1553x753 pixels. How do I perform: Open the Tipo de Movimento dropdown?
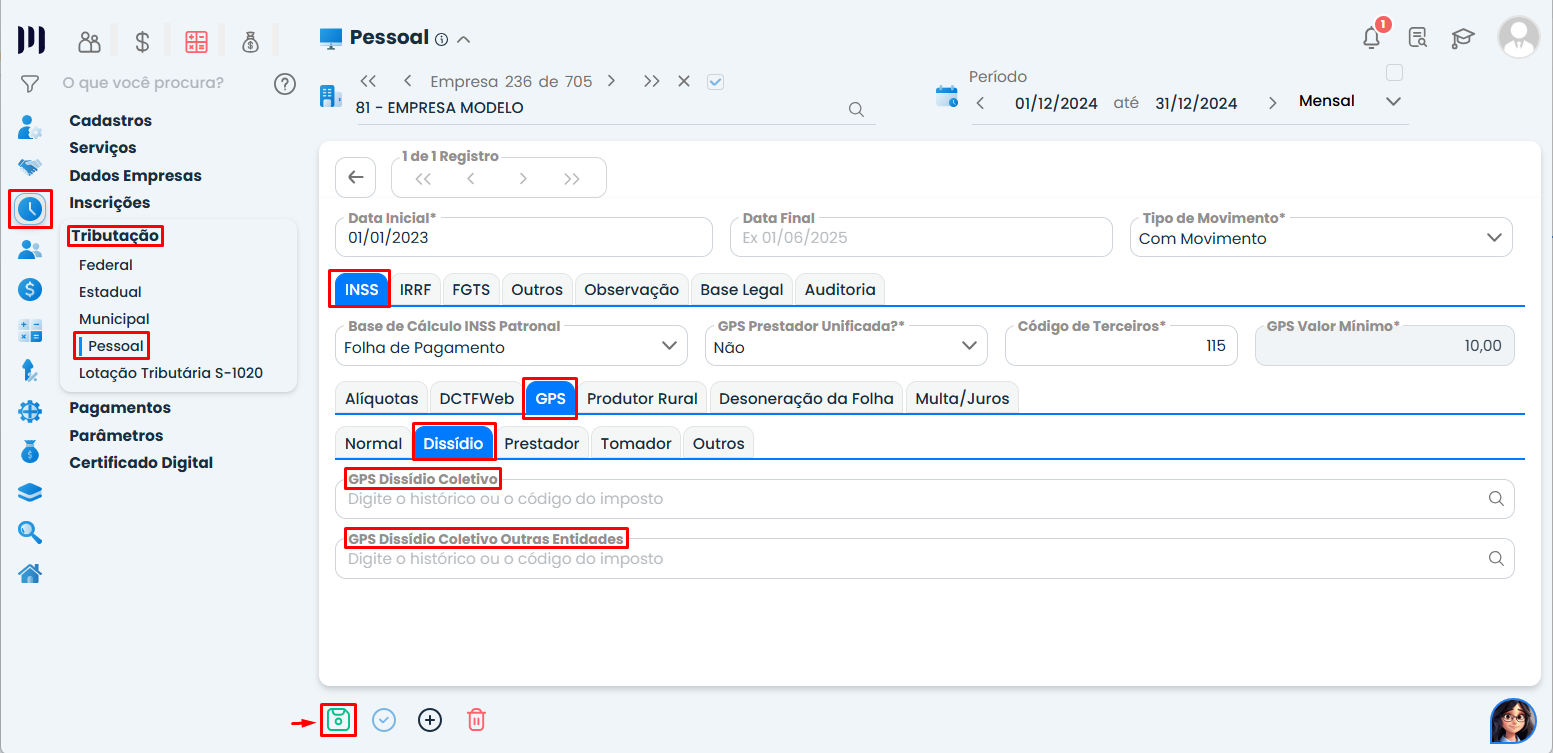coord(1494,238)
